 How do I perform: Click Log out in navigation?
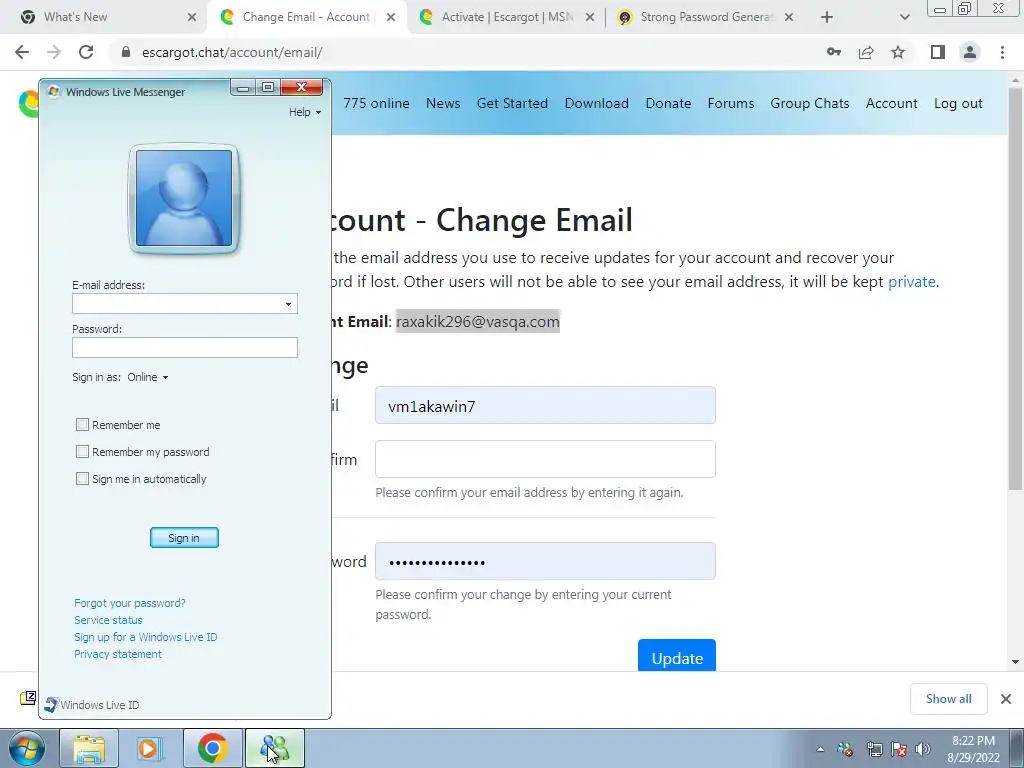pos(958,103)
